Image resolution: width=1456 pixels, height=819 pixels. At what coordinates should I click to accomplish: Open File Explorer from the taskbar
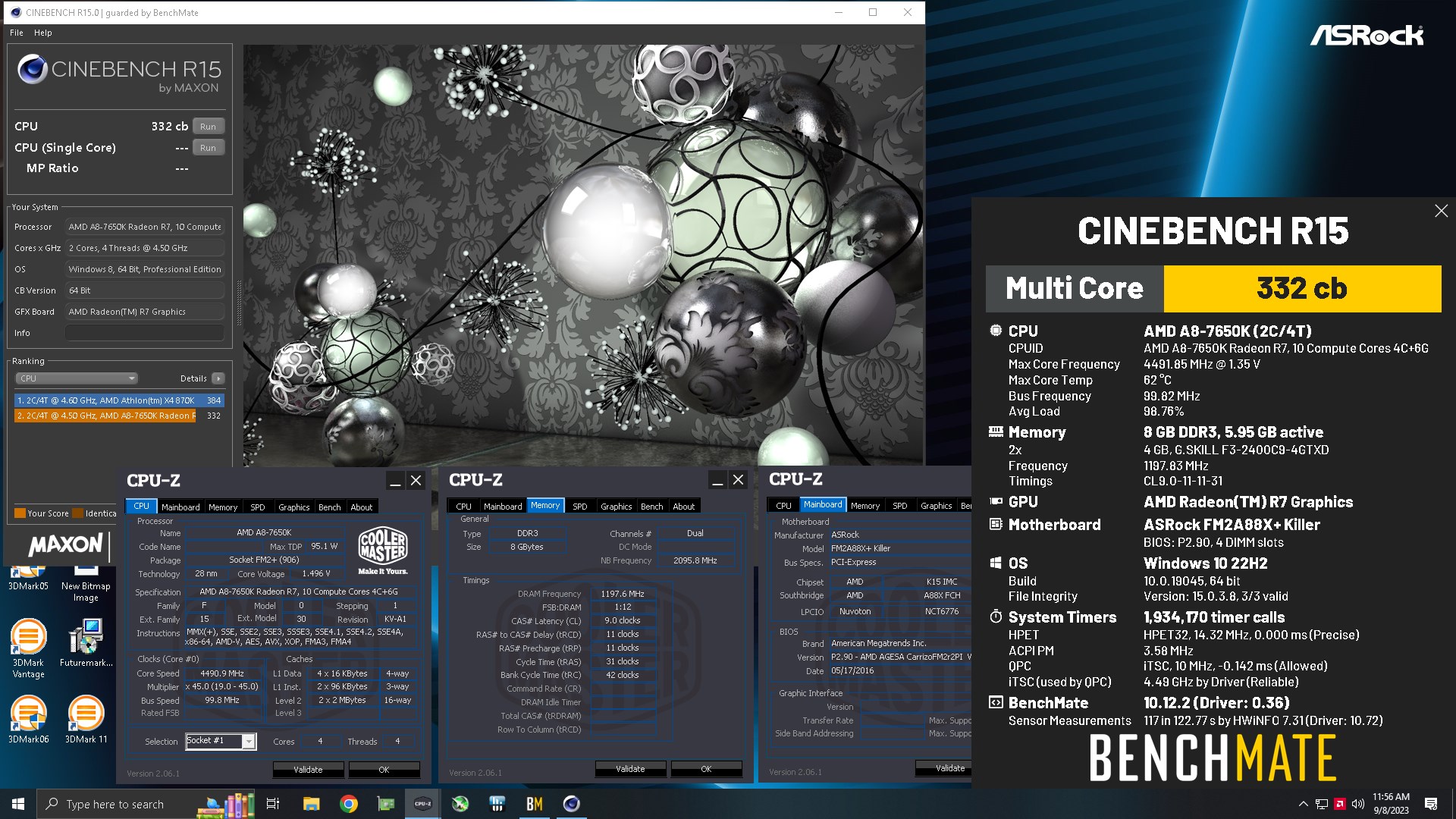point(311,804)
